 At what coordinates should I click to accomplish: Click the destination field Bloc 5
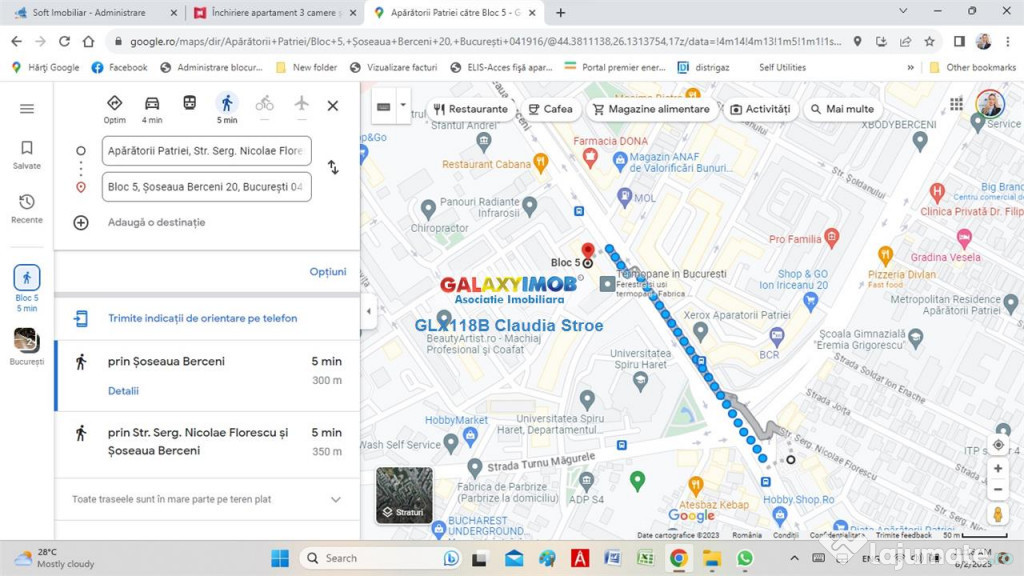coord(206,187)
